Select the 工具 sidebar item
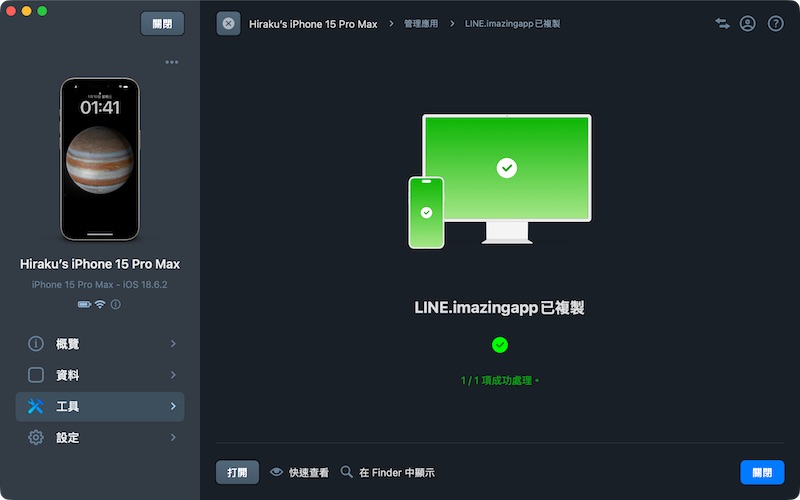800x500 pixels. (x=100, y=406)
